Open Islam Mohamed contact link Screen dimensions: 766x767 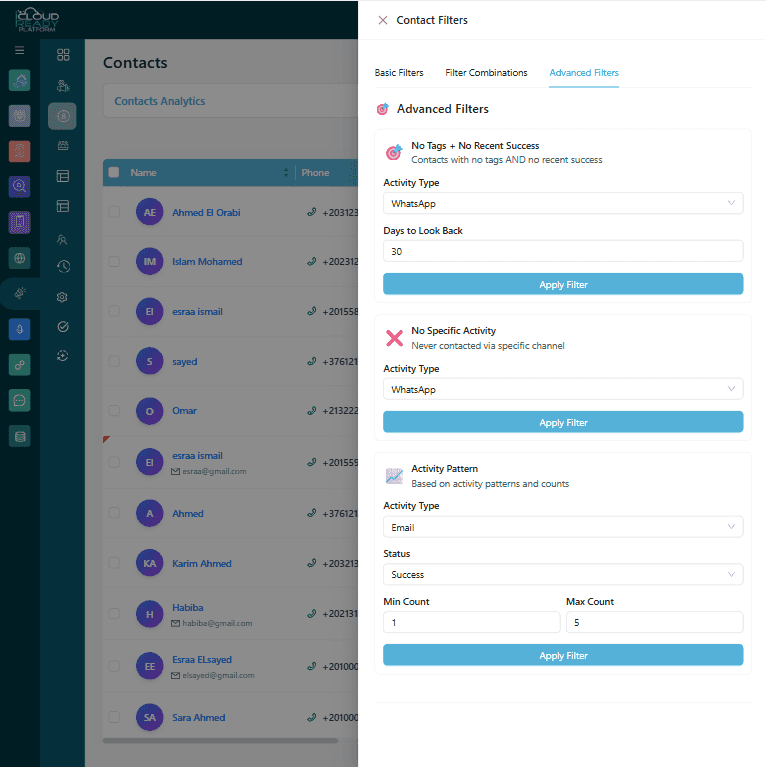coord(207,262)
